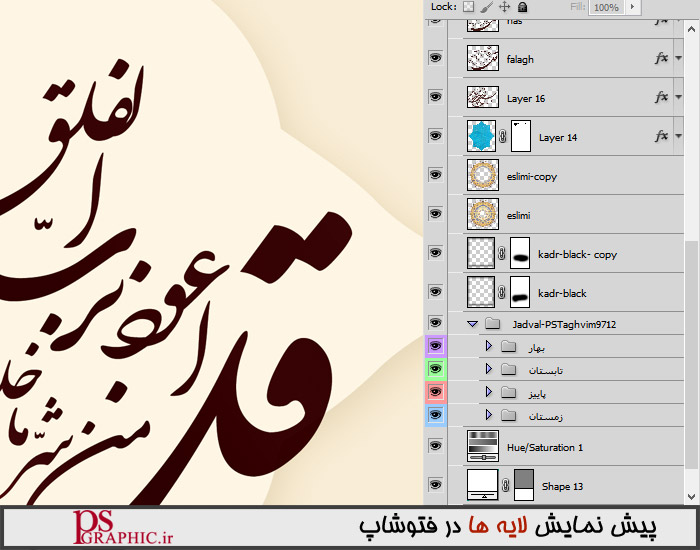Click the lock all padlock icon
The image size is (700, 550).
[x=522, y=7]
